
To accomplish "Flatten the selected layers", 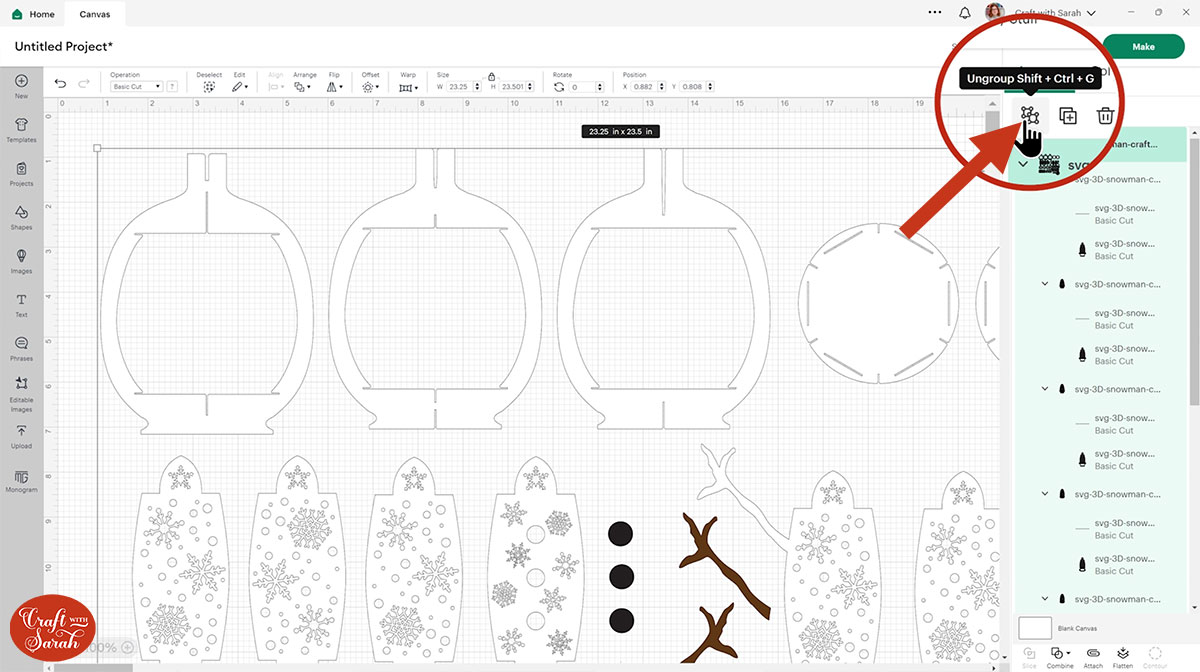I will tap(1123, 654).
